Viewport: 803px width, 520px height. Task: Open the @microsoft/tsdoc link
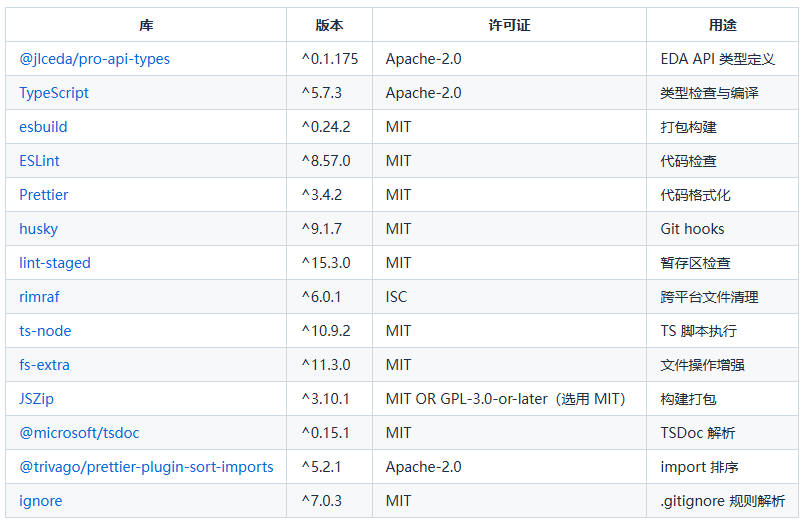point(79,432)
